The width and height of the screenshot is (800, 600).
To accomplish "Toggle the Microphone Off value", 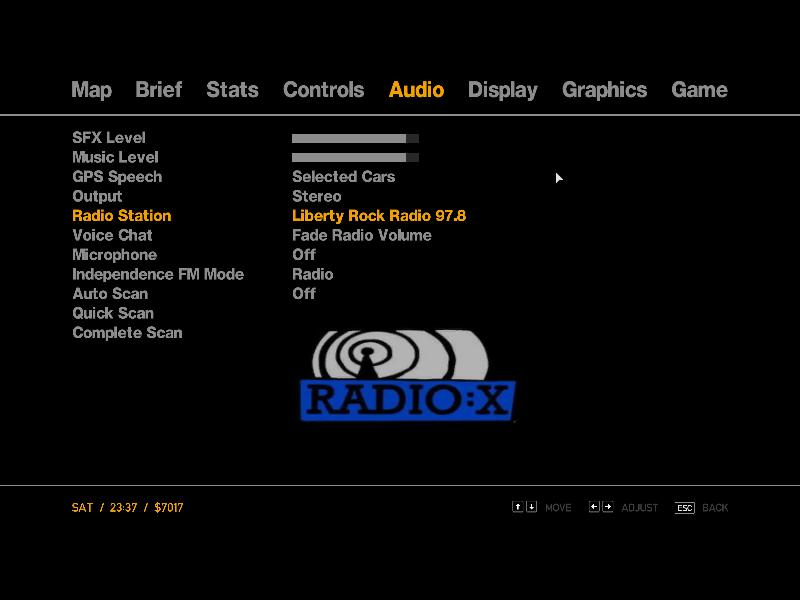I will 304,255.
